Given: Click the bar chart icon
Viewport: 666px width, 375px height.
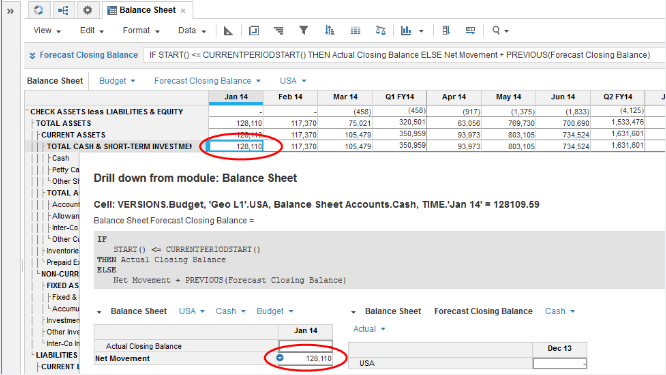Looking at the screenshot, I should click(x=406, y=31).
